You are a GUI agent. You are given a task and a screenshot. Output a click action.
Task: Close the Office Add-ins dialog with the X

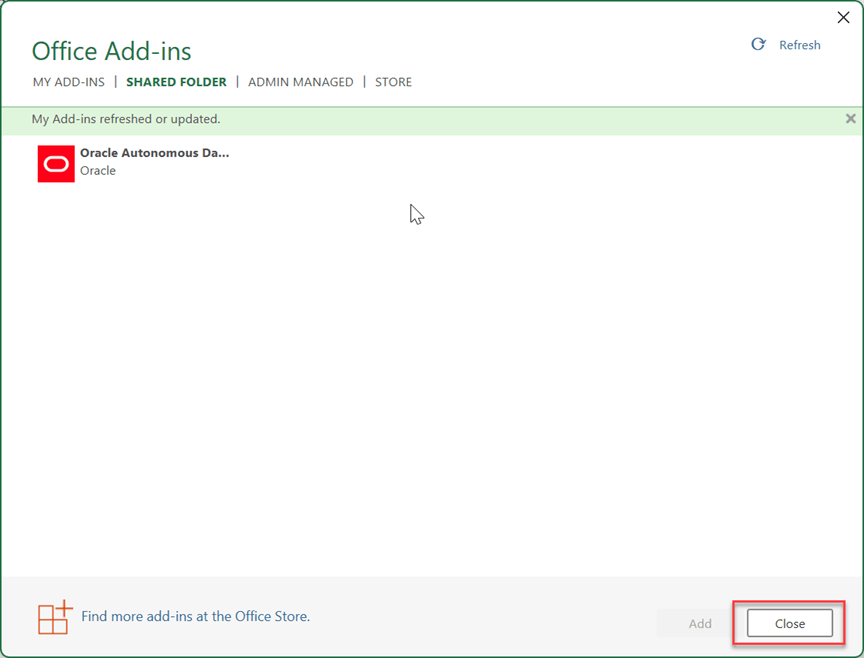pyautogui.click(x=843, y=17)
